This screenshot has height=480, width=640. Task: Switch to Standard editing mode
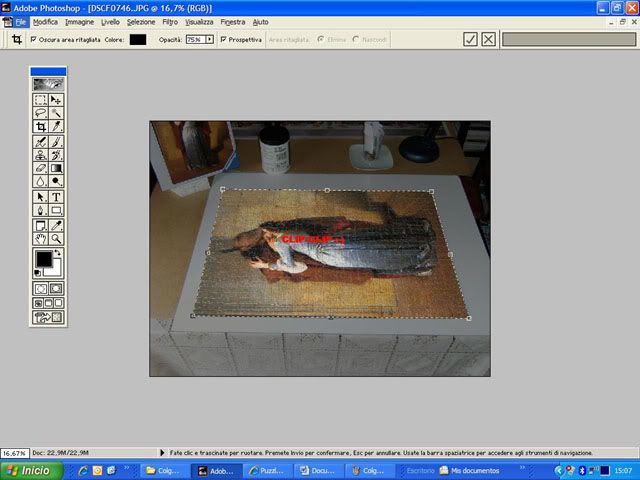click(x=40, y=289)
